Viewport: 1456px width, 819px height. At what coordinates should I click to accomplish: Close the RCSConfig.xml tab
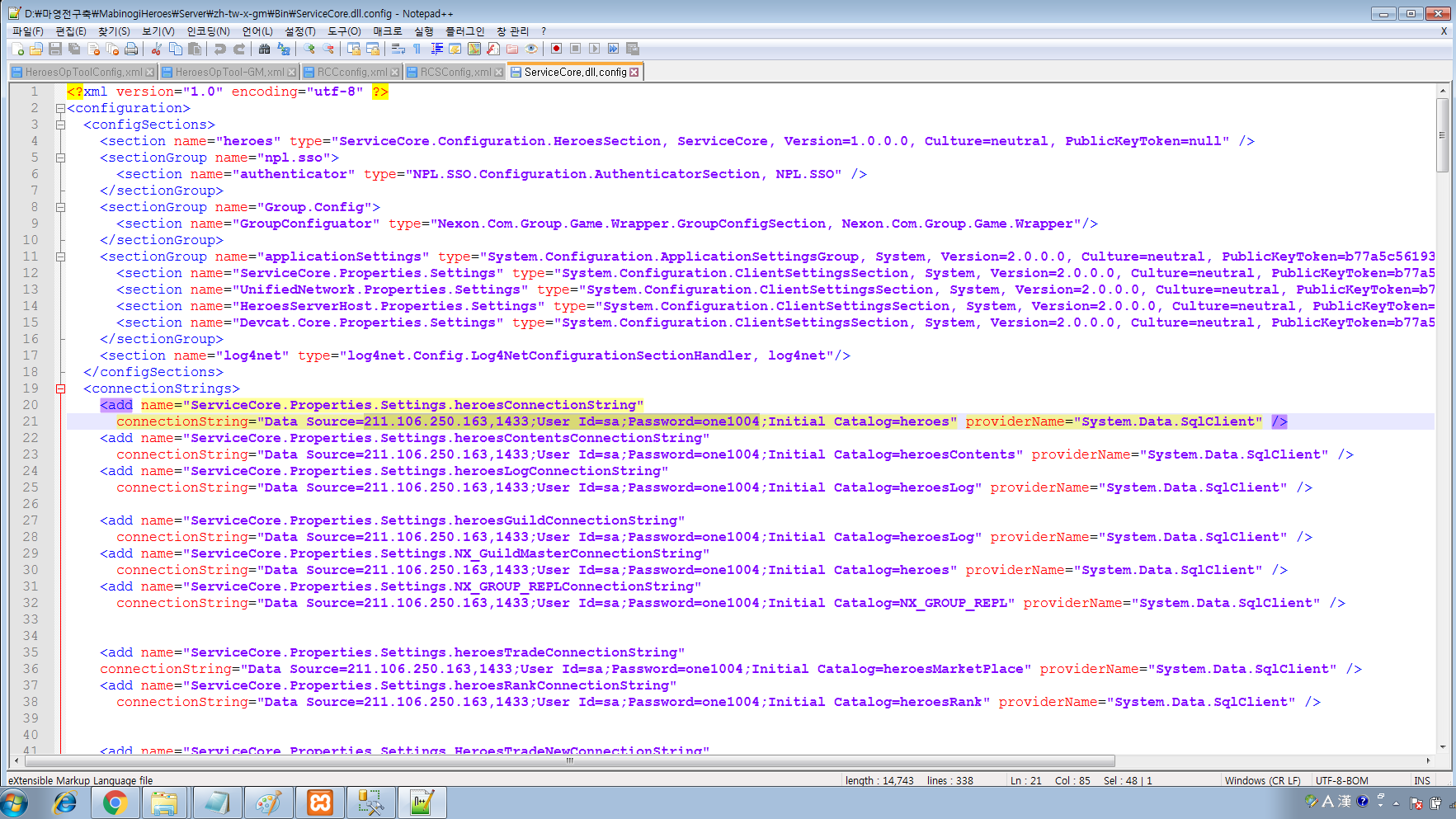pyautogui.click(x=498, y=73)
